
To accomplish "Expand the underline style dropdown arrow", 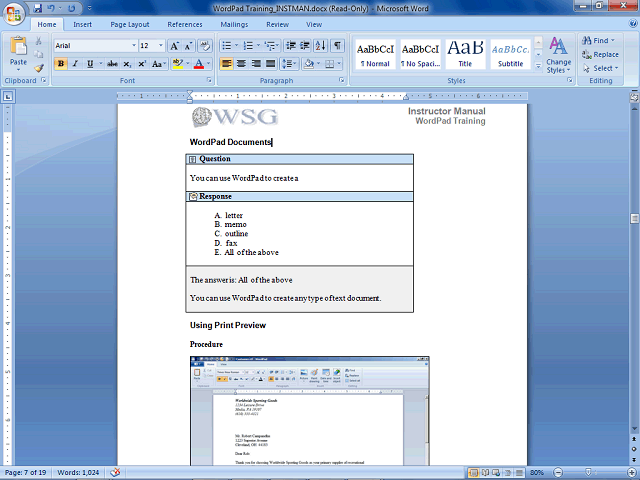I will tap(100, 64).
